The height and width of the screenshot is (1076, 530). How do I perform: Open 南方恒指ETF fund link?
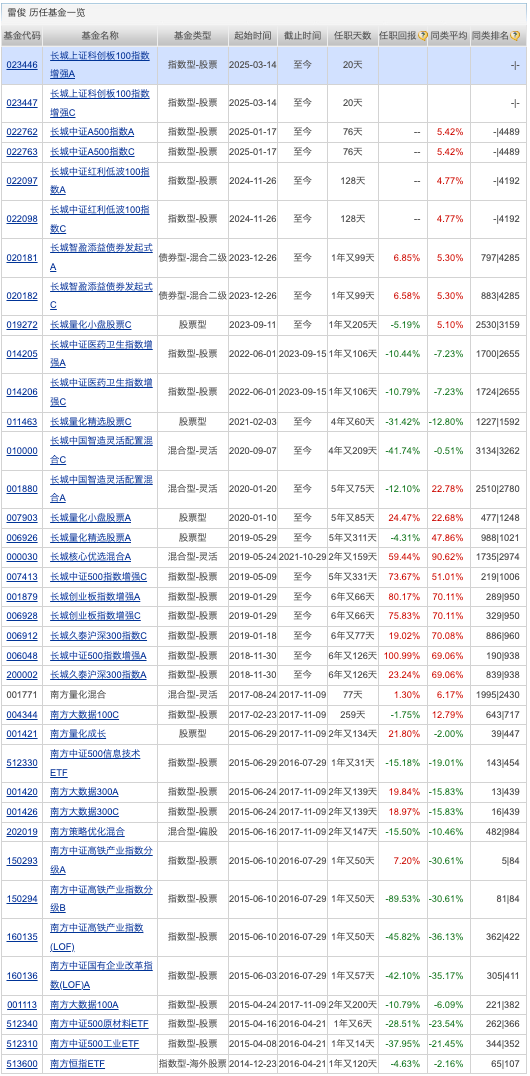tap(78, 1064)
